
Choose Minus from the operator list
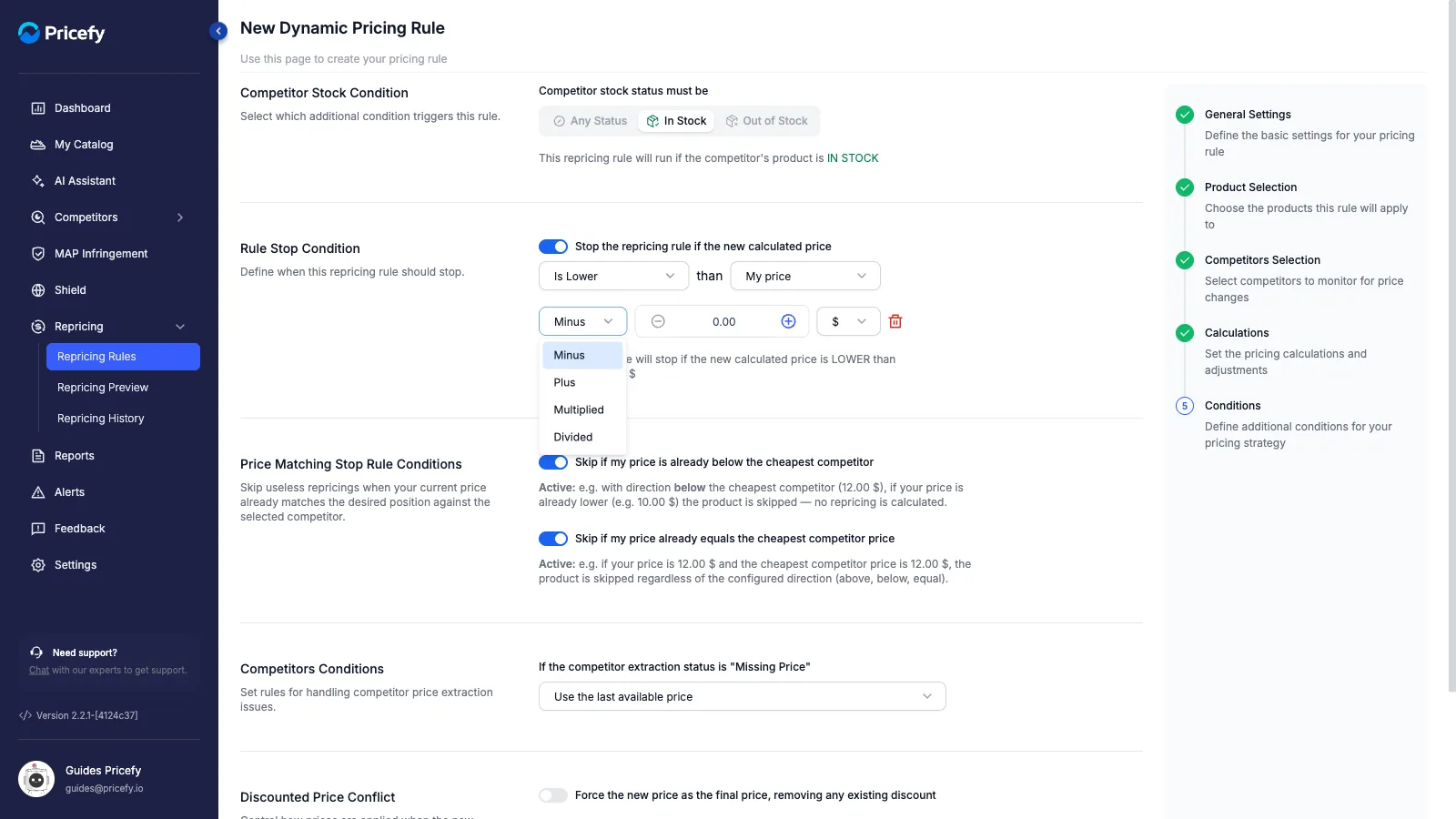[582, 355]
